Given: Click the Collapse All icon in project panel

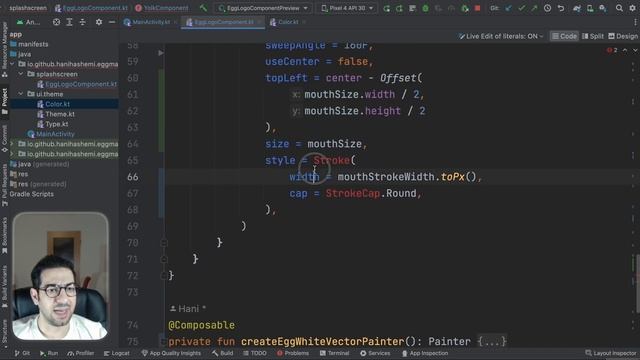Looking at the screenshot, I should (82, 22).
